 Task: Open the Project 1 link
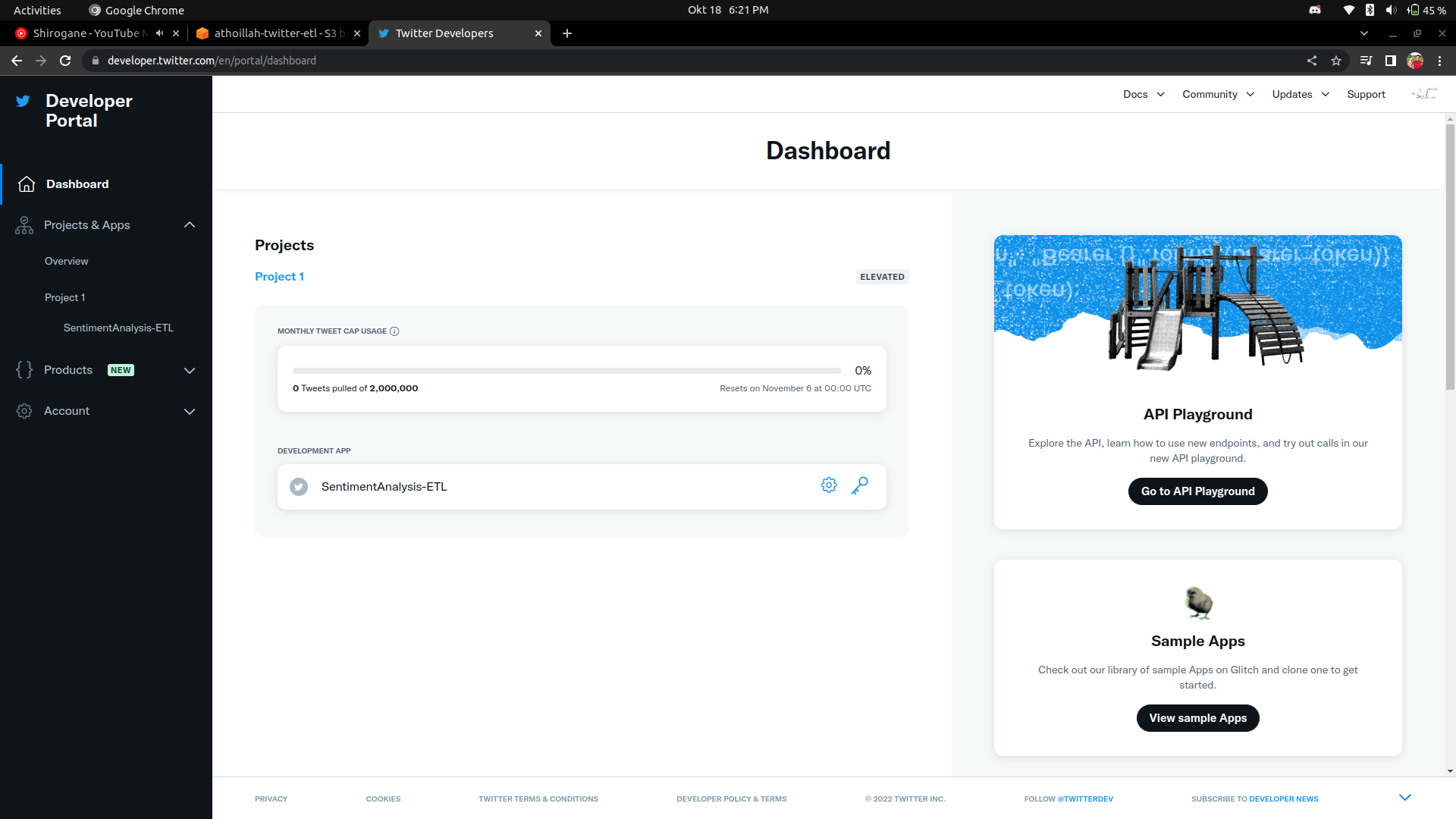click(x=279, y=277)
